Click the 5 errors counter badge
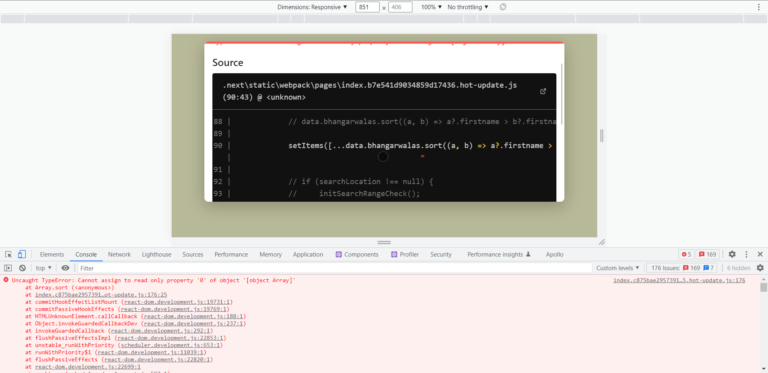The image size is (768, 373). coord(686,255)
